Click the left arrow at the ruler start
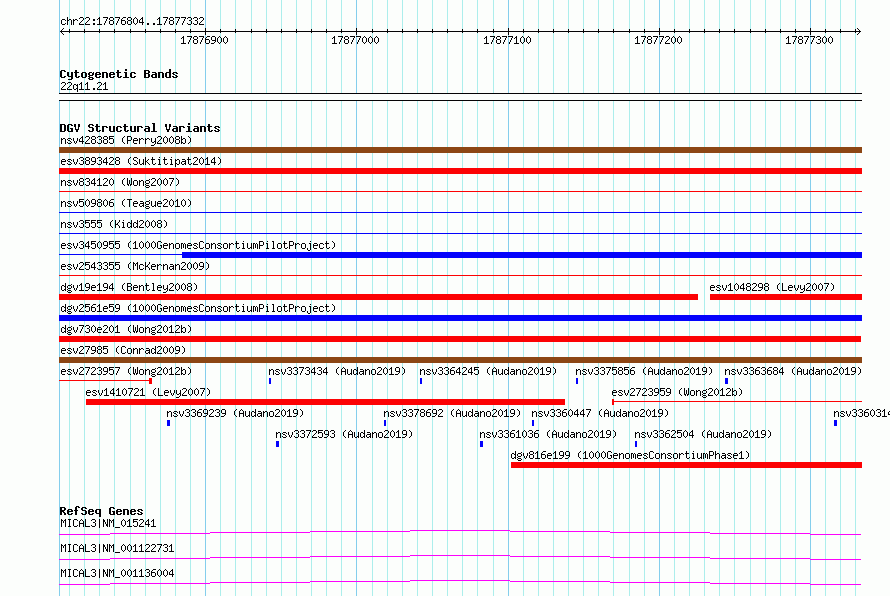This screenshot has width=890, height=596. [x=62, y=31]
